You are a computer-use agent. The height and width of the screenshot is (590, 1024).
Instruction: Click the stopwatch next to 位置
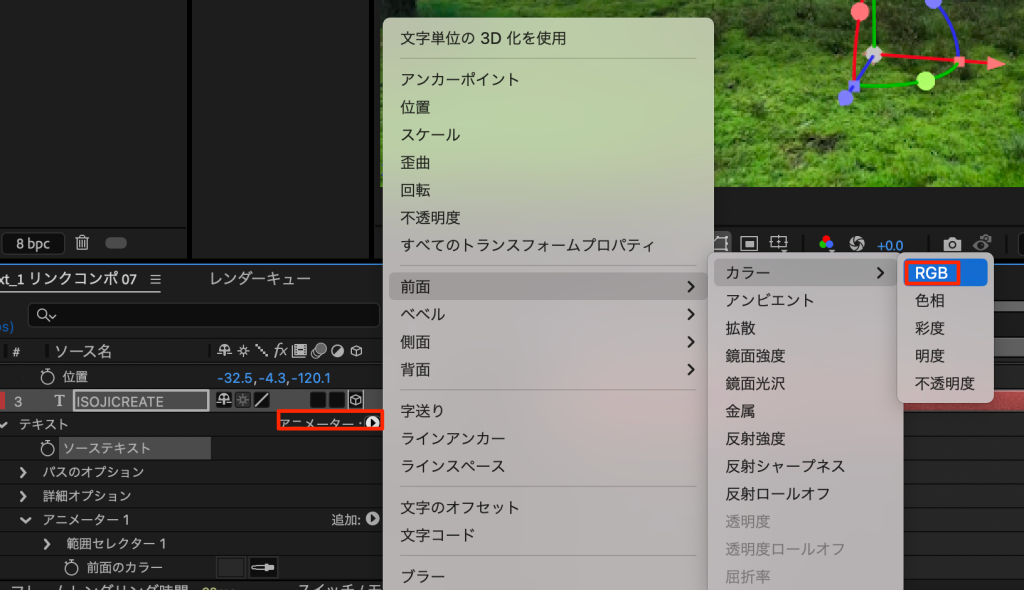coord(47,377)
